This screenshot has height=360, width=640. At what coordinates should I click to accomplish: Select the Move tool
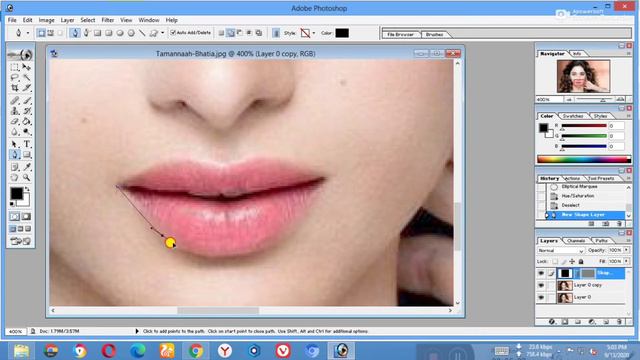click(x=27, y=67)
